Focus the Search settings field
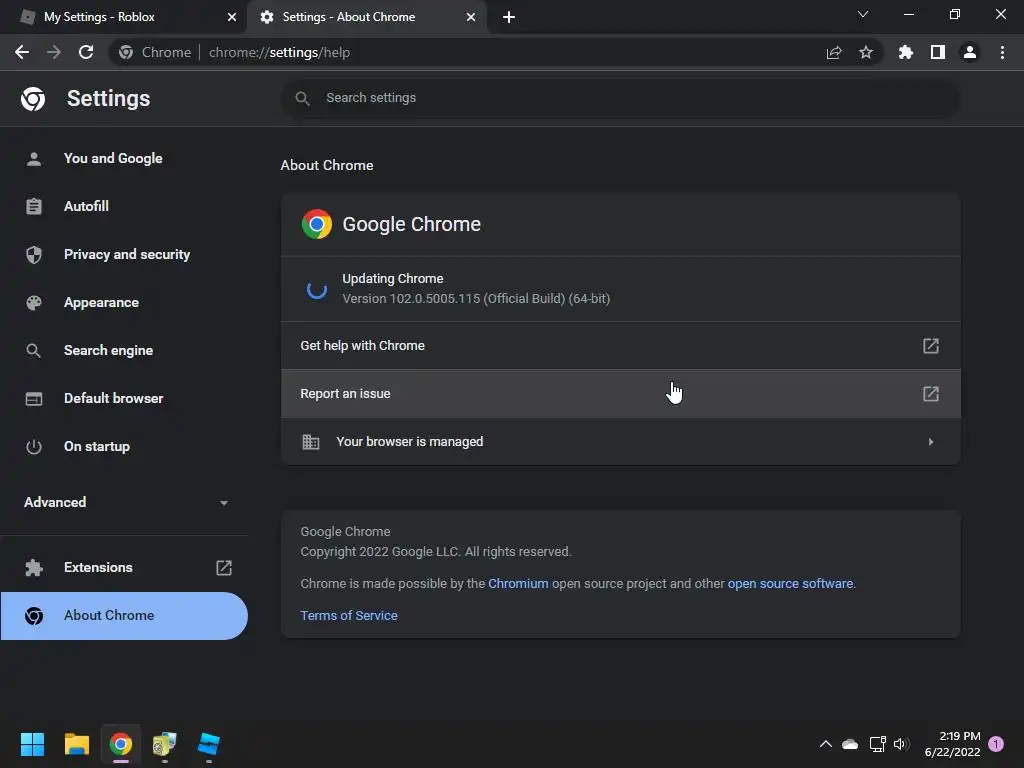 (620, 98)
